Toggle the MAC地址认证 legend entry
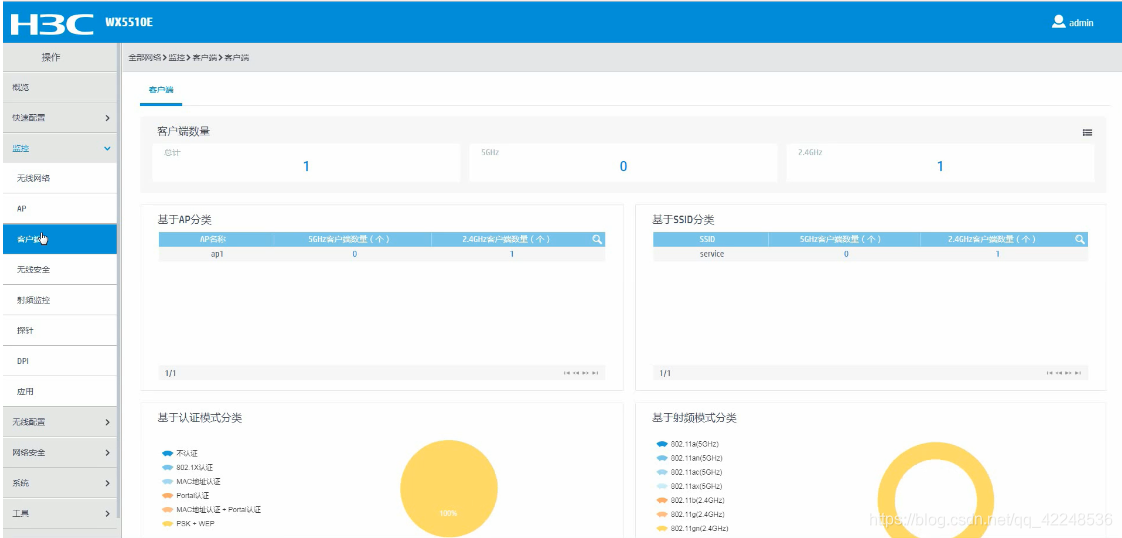This screenshot has height=538, width=1122. pos(192,481)
